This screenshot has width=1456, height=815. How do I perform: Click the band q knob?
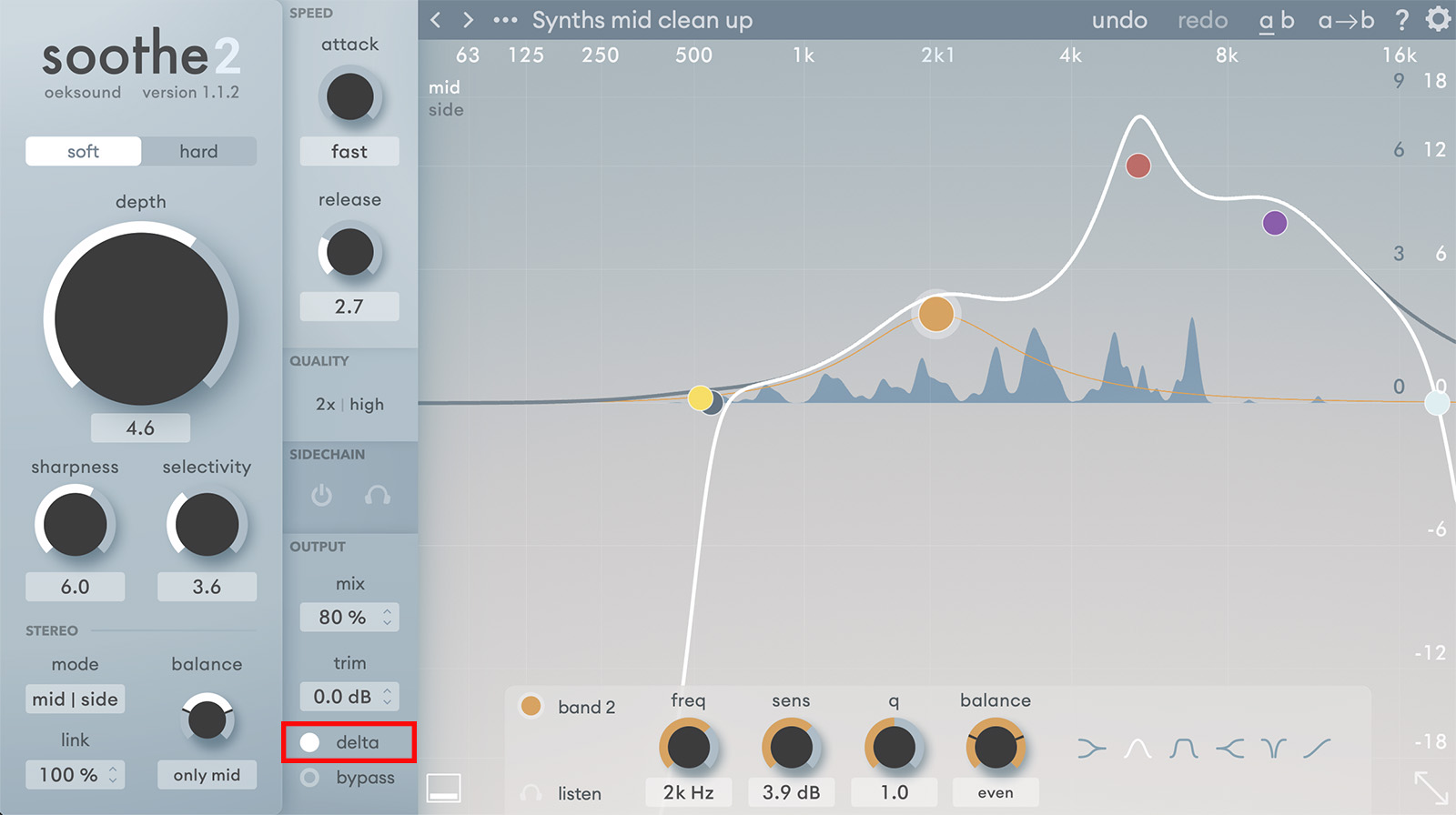[894, 748]
